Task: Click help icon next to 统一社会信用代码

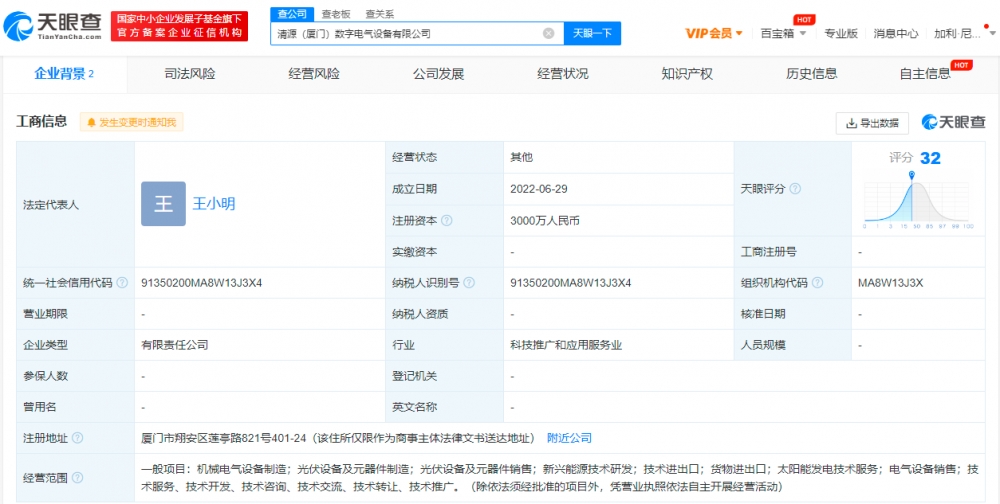Action: coord(121,283)
